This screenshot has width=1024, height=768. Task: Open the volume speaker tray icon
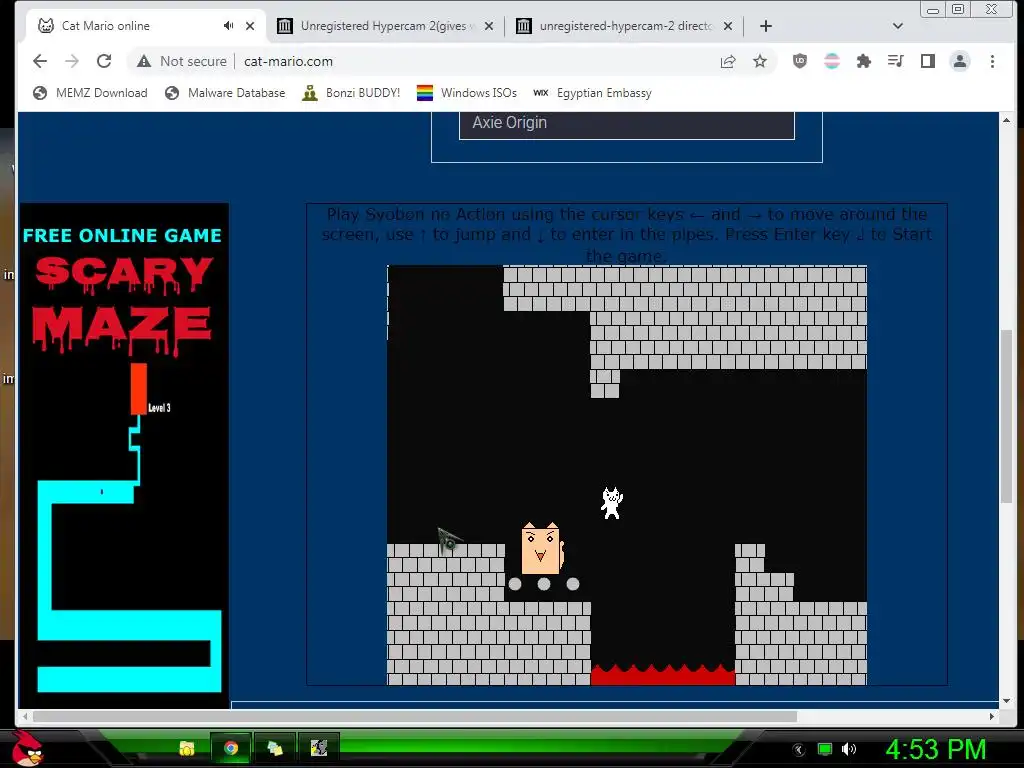point(849,750)
